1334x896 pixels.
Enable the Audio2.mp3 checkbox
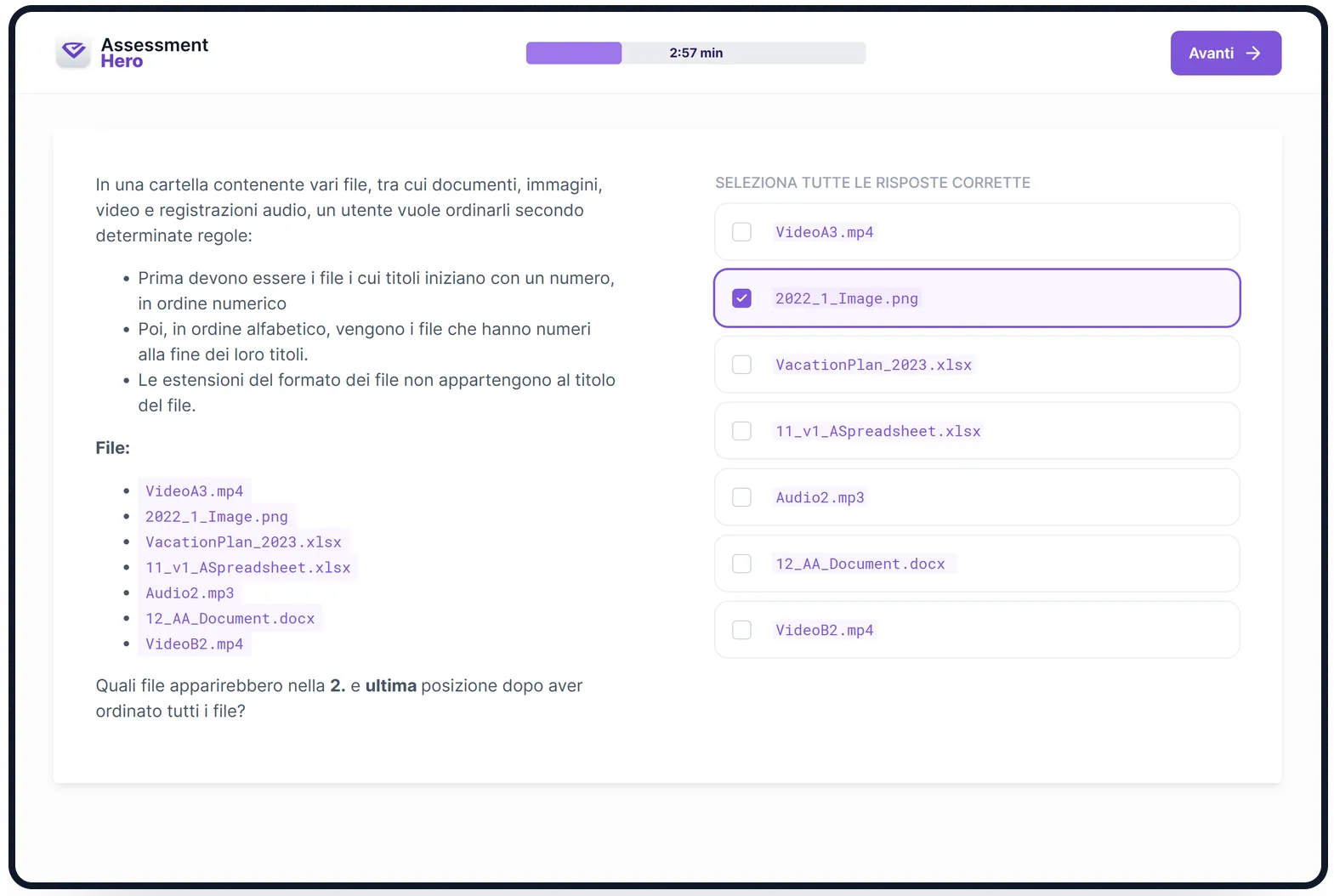tap(741, 497)
